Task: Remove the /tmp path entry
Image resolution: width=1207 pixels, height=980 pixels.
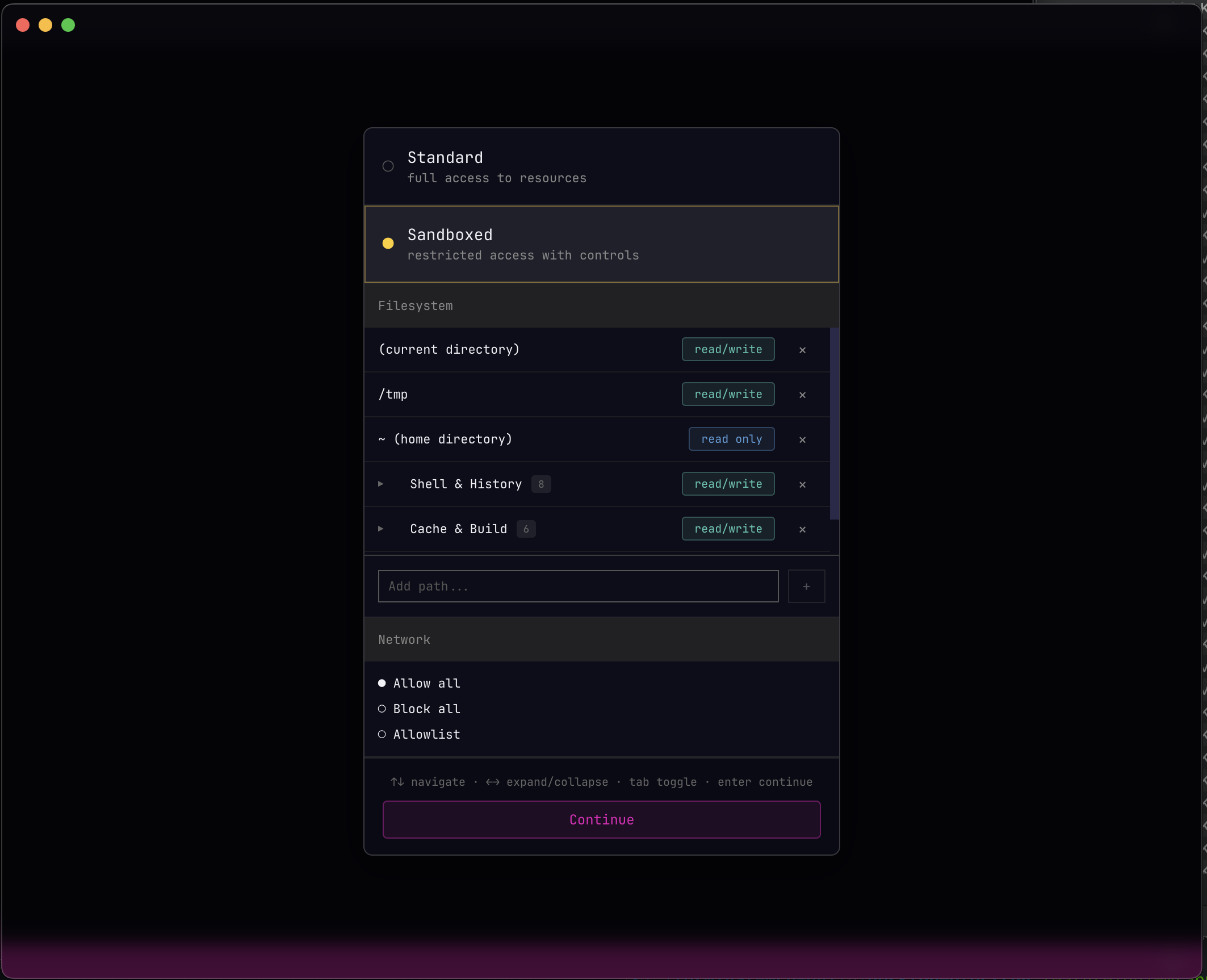Action: coord(802,394)
